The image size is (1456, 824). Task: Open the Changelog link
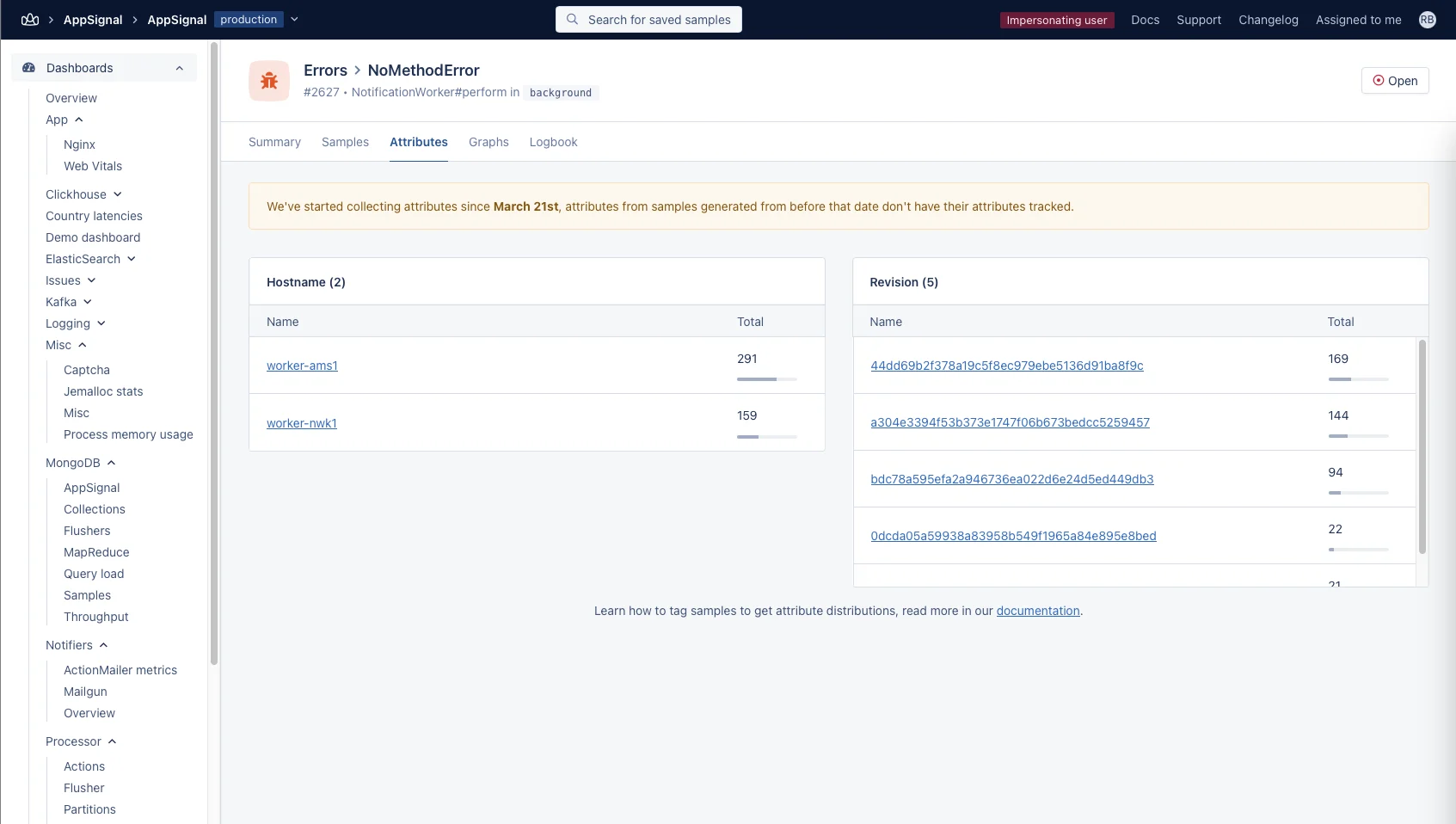coord(1269,20)
